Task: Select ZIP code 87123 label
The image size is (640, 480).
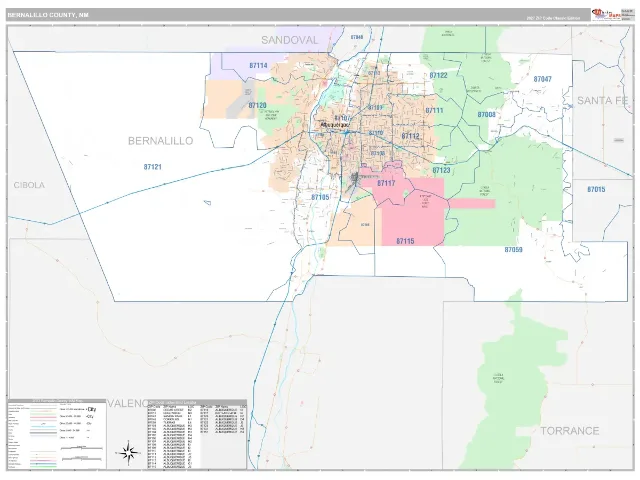Action: 441,170
